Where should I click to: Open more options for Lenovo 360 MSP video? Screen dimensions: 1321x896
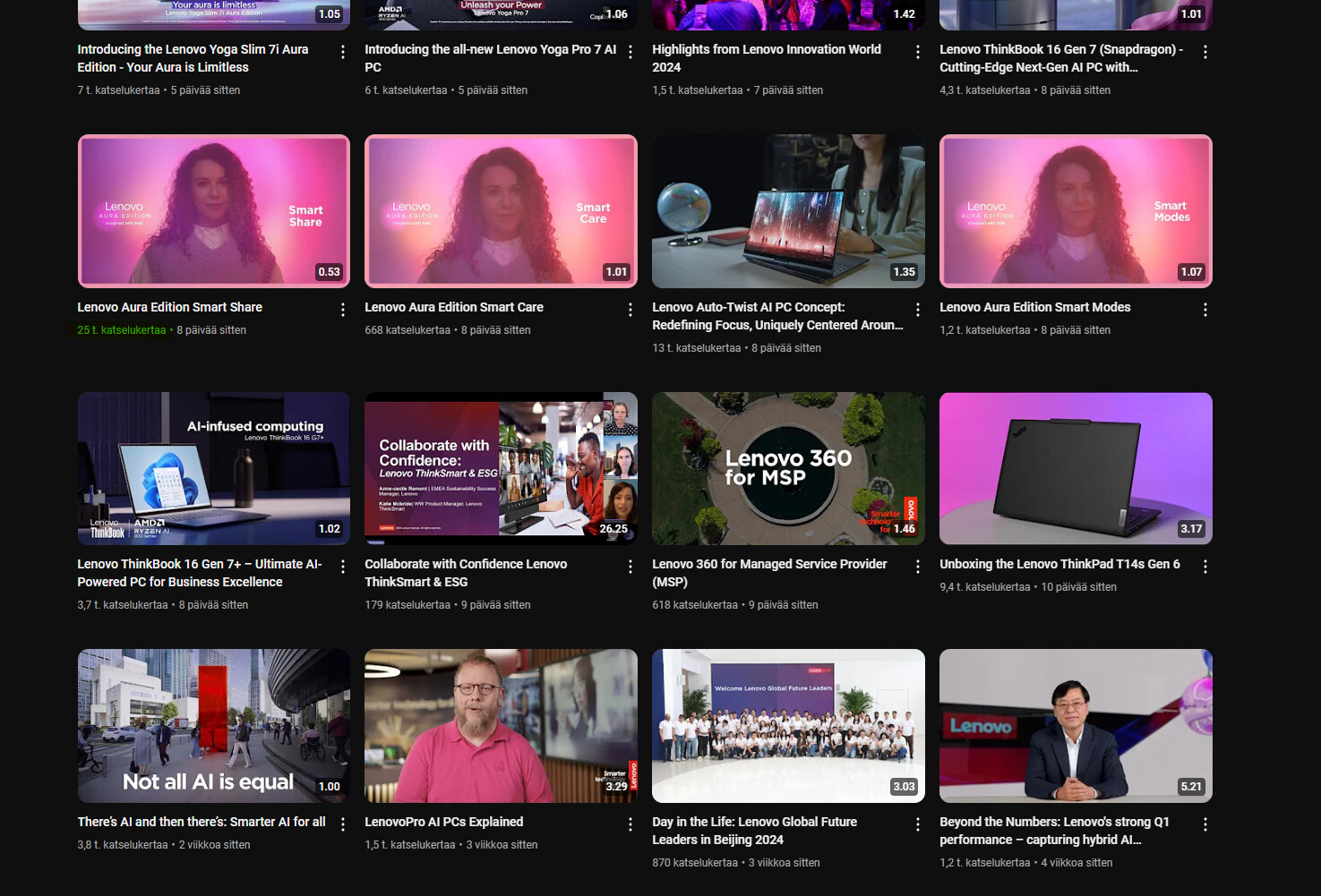918,567
